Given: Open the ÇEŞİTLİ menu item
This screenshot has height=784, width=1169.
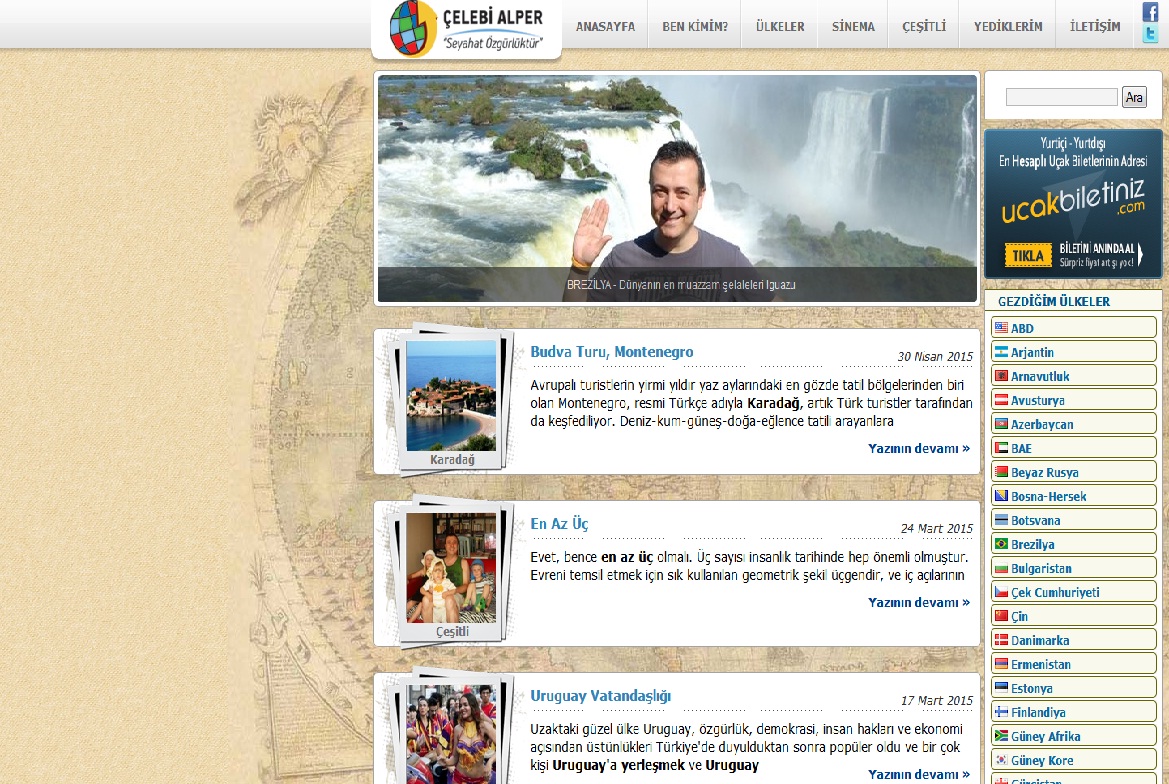Looking at the screenshot, I should (924, 26).
